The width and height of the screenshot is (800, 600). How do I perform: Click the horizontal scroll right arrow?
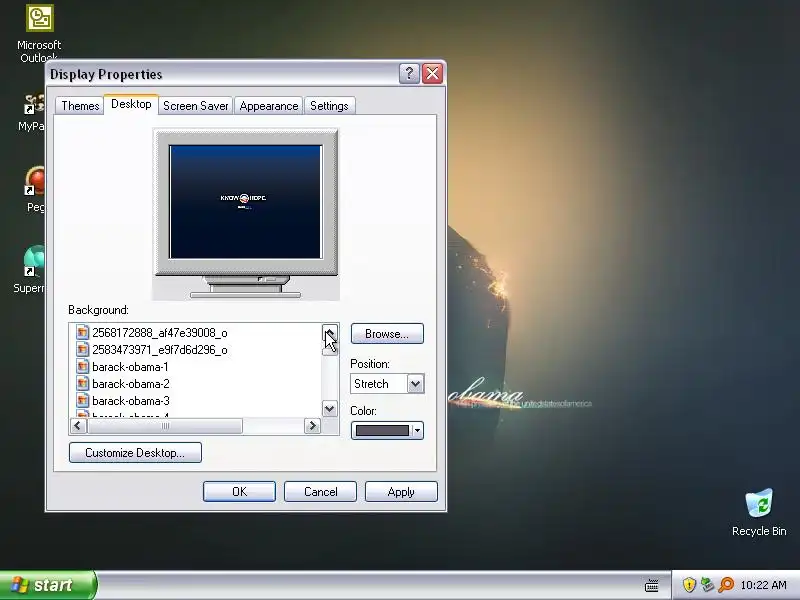coord(312,426)
